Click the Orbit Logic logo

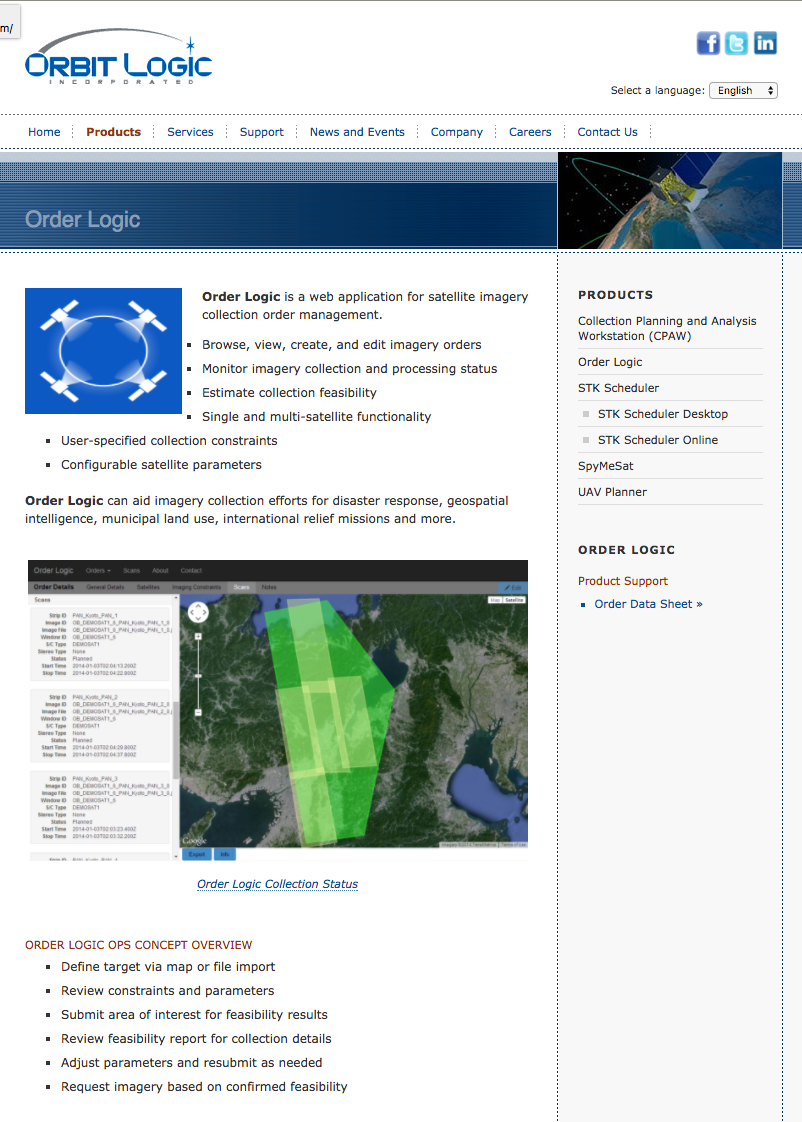tap(119, 57)
